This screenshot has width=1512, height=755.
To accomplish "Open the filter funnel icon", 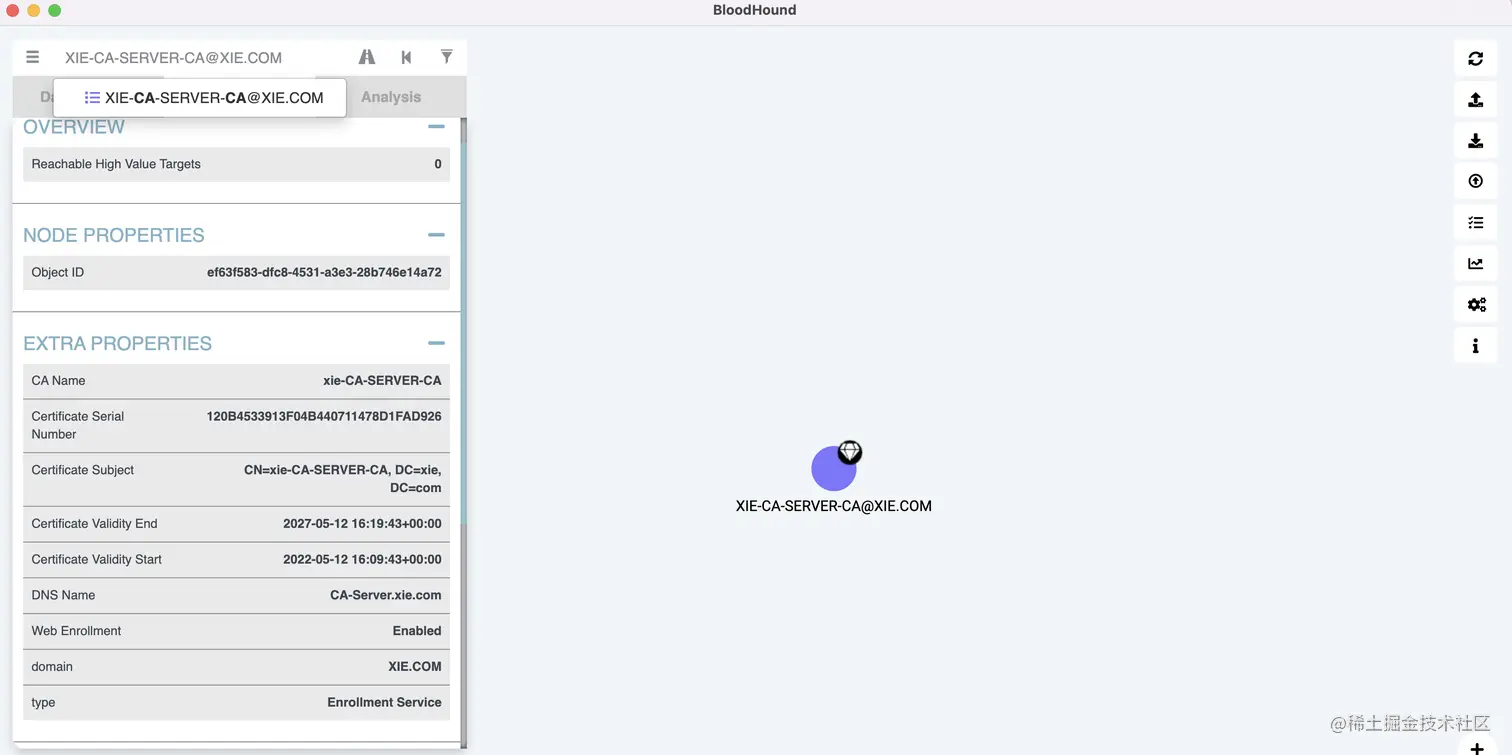I will (446, 57).
